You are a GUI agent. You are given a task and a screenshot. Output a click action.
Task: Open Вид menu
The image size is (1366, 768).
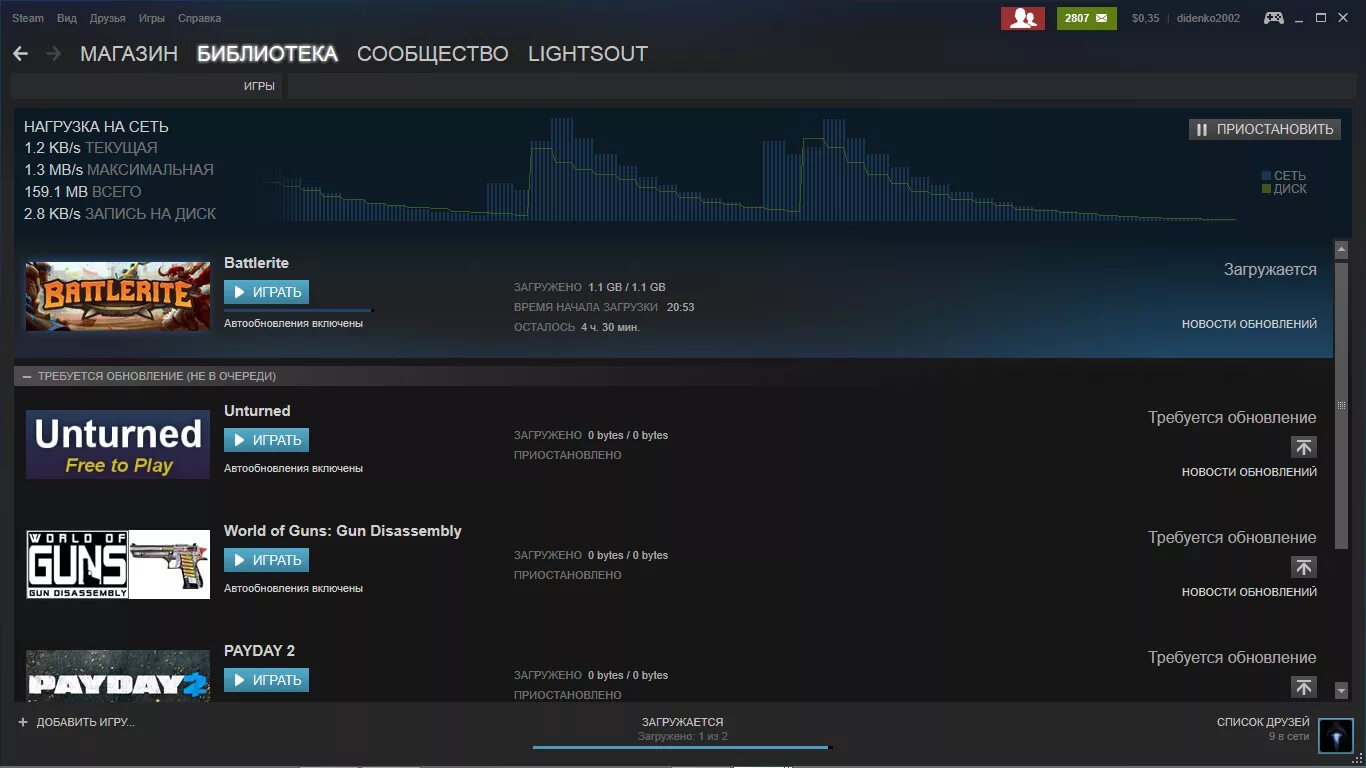coord(67,18)
